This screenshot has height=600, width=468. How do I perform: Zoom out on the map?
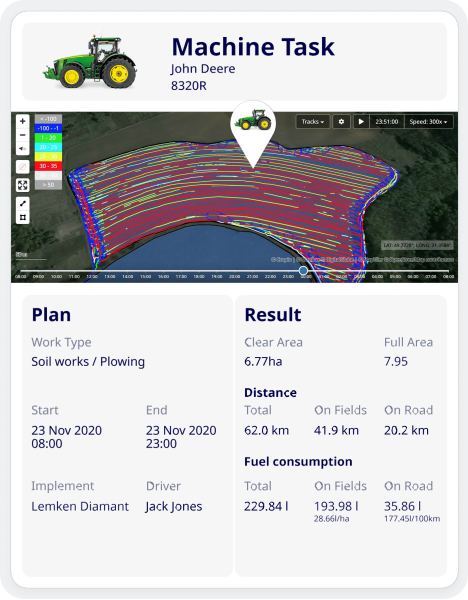pyautogui.click(x=23, y=135)
